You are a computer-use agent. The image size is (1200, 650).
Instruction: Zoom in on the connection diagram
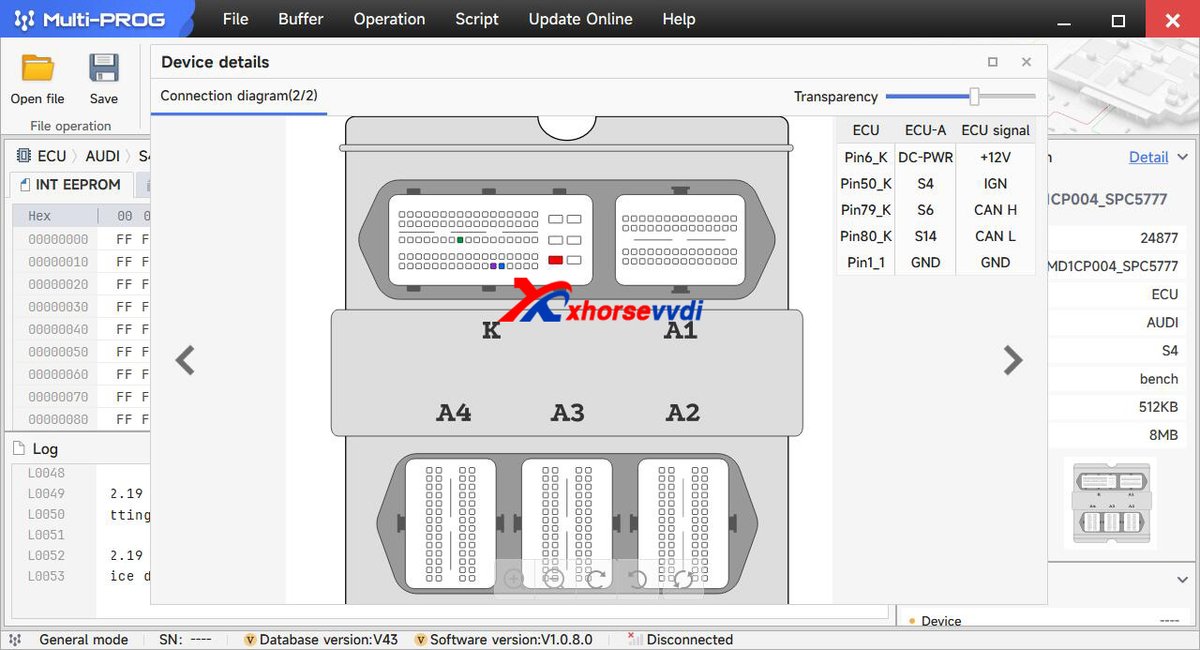pos(514,578)
